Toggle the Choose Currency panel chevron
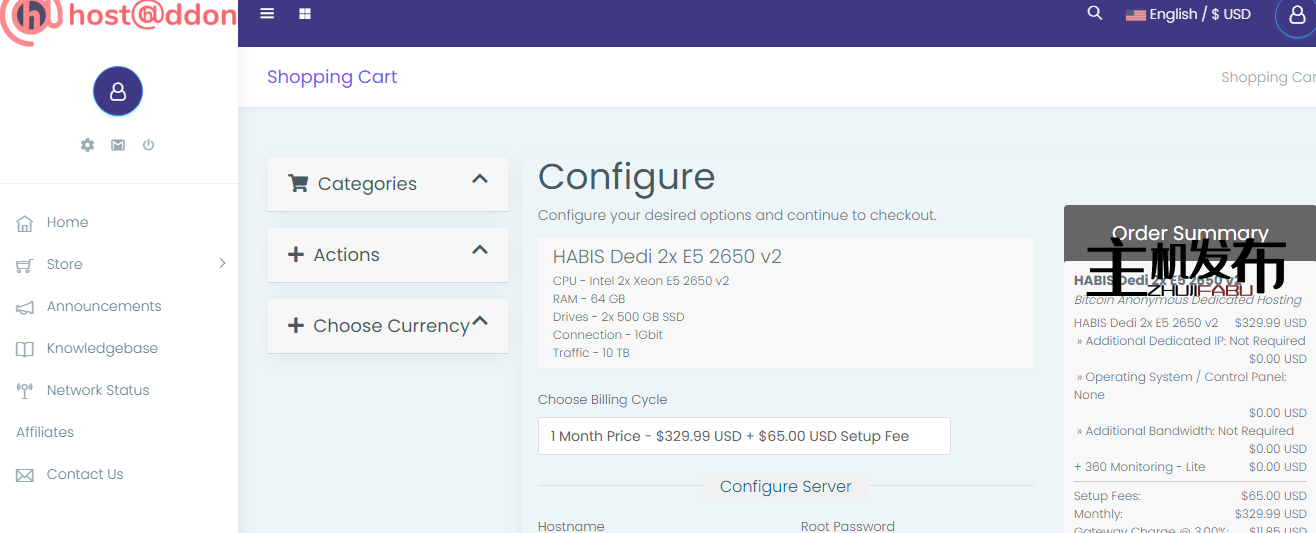 480,322
